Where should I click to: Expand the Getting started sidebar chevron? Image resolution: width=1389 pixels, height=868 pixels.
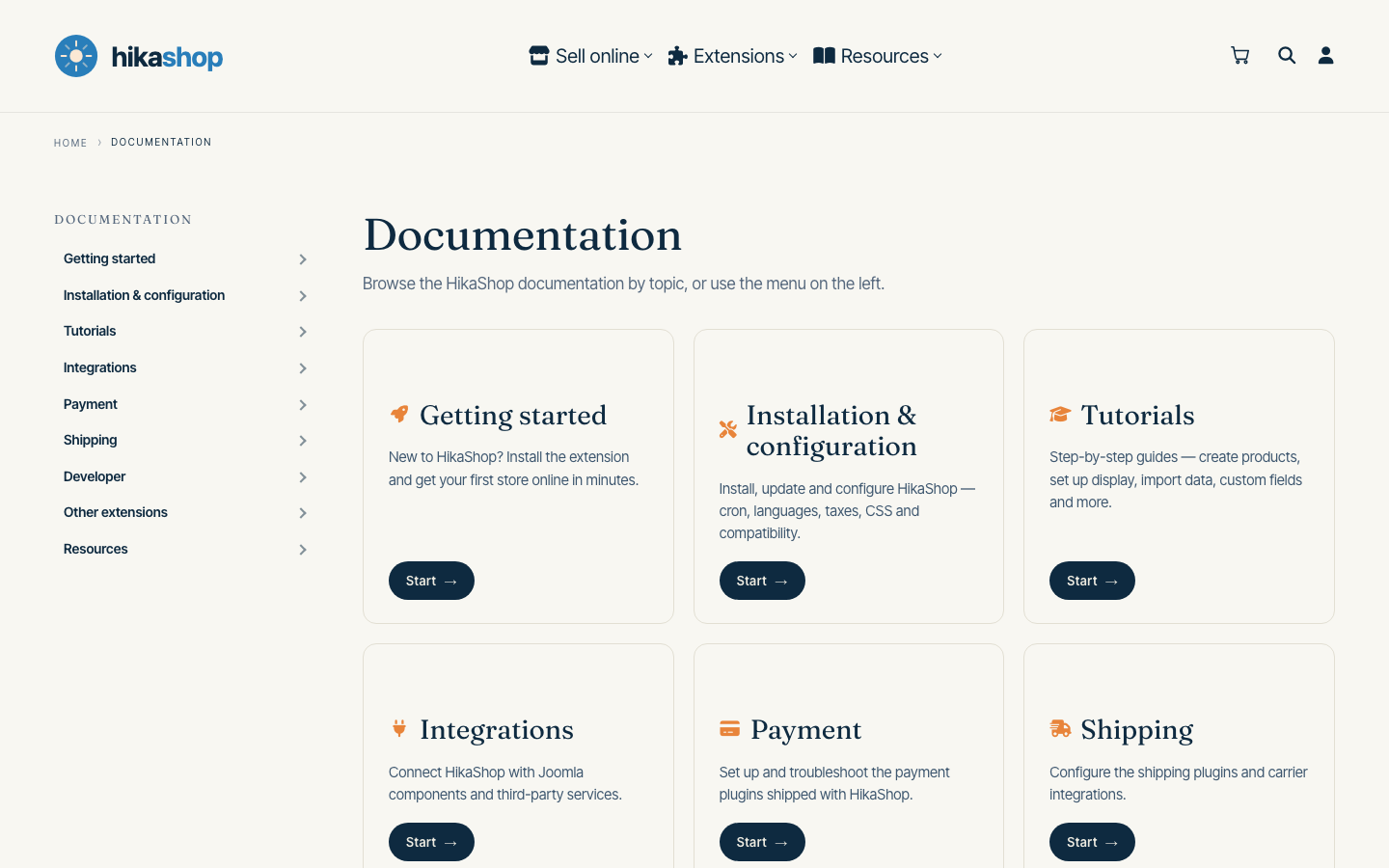pyautogui.click(x=303, y=259)
